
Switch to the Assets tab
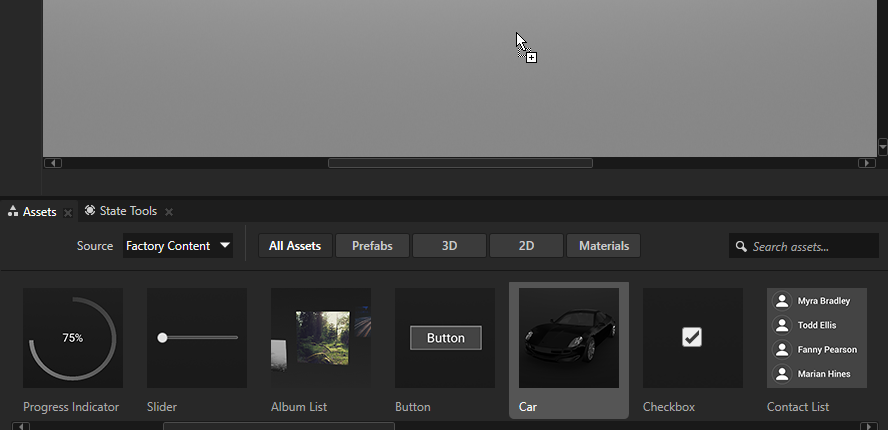pos(38,212)
